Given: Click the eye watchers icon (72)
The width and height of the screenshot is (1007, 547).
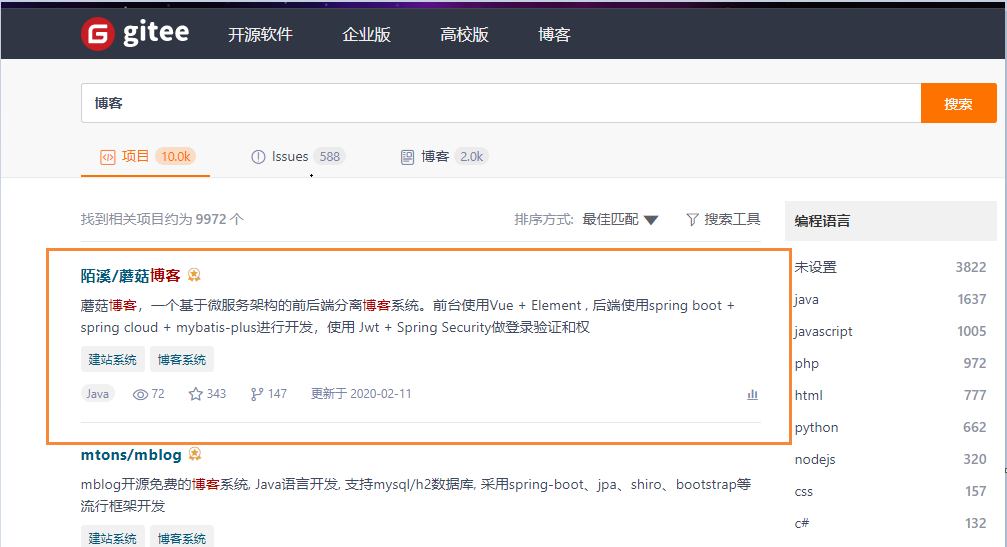Looking at the screenshot, I should 140,394.
